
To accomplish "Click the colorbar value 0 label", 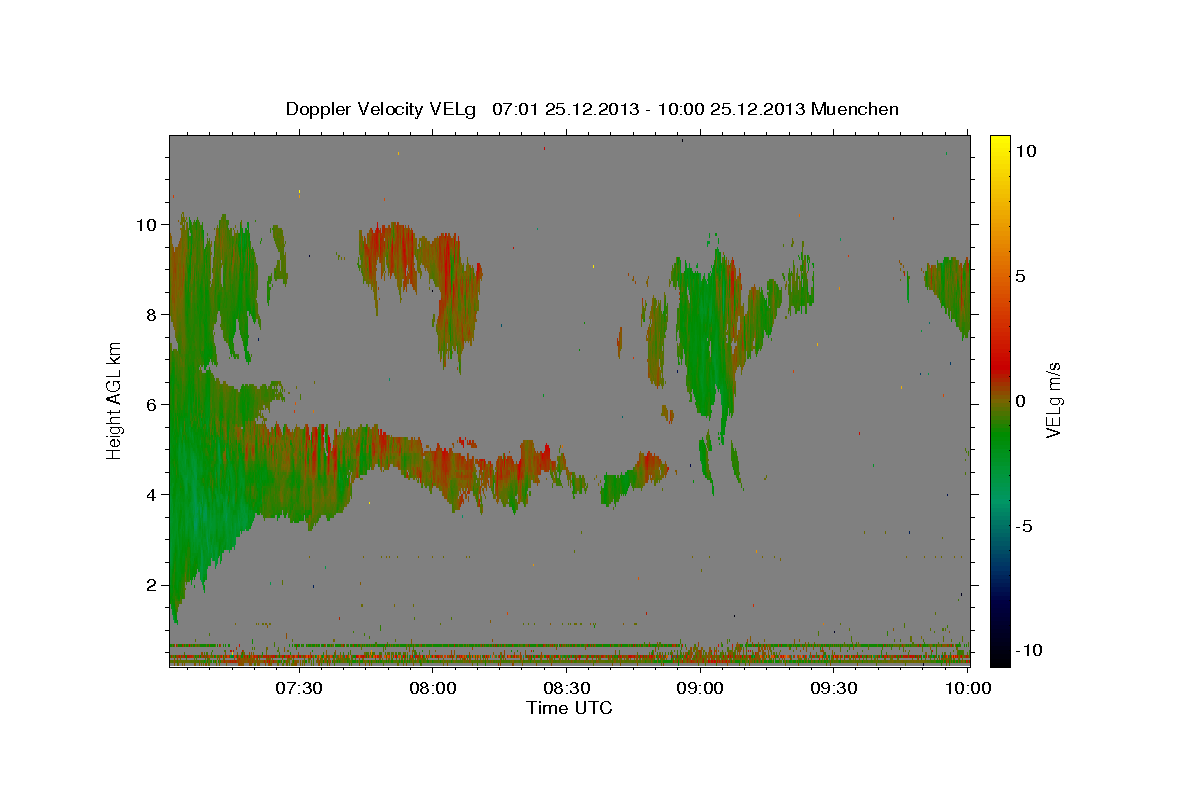I will pyautogui.click(x=1020, y=401).
